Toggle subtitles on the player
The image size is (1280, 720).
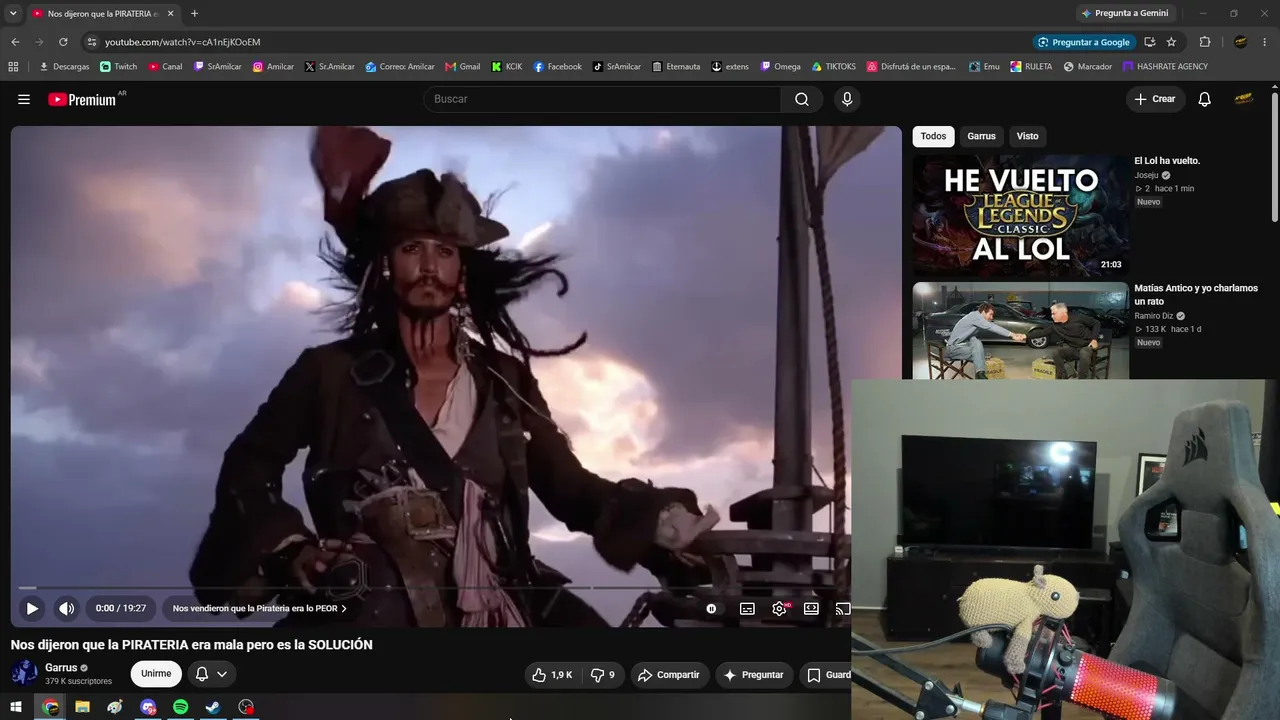coord(747,608)
